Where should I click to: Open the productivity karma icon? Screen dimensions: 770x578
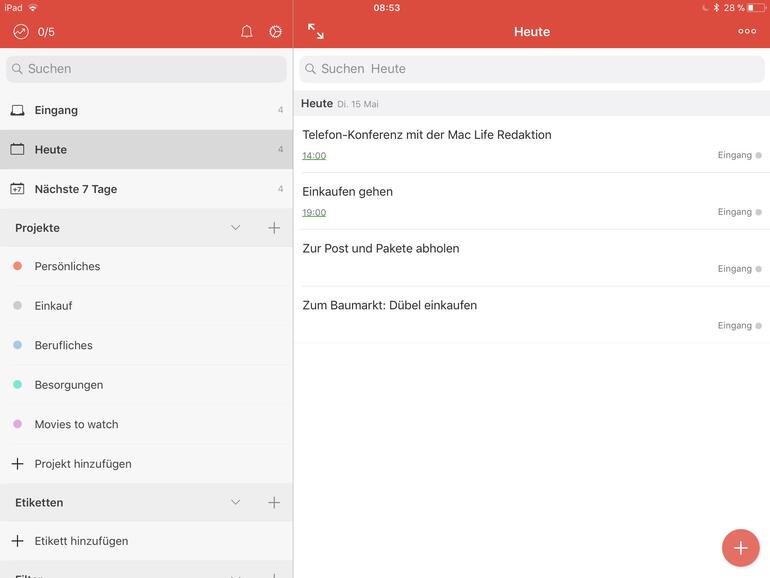pyautogui.click(x=21, y=32)
